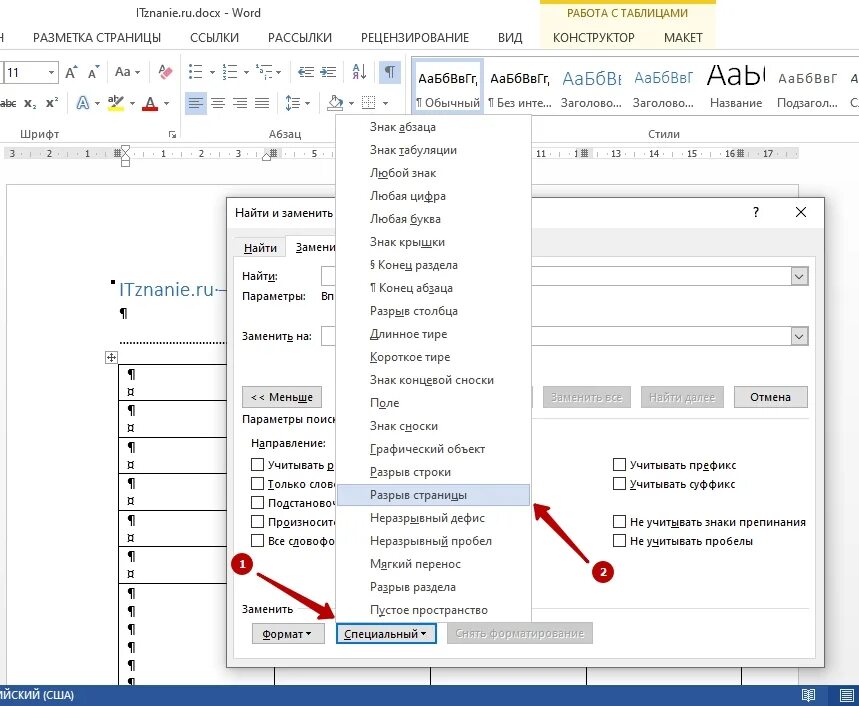Apply the Без интервала style
Viewport: 859px width, 706px height.
[520, 87]
